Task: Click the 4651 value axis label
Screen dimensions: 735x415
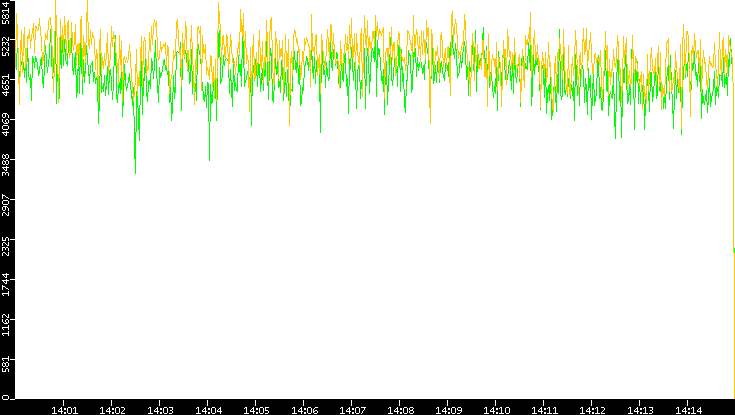Action: tap(6, 86)
